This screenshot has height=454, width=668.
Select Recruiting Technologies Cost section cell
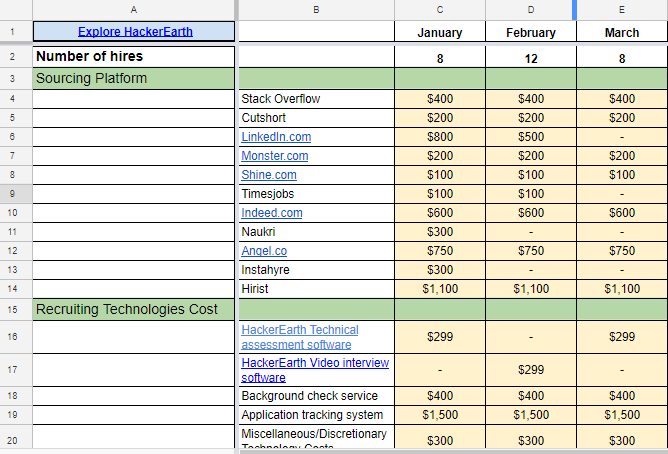pyautogui.click(x=134, y=309)
